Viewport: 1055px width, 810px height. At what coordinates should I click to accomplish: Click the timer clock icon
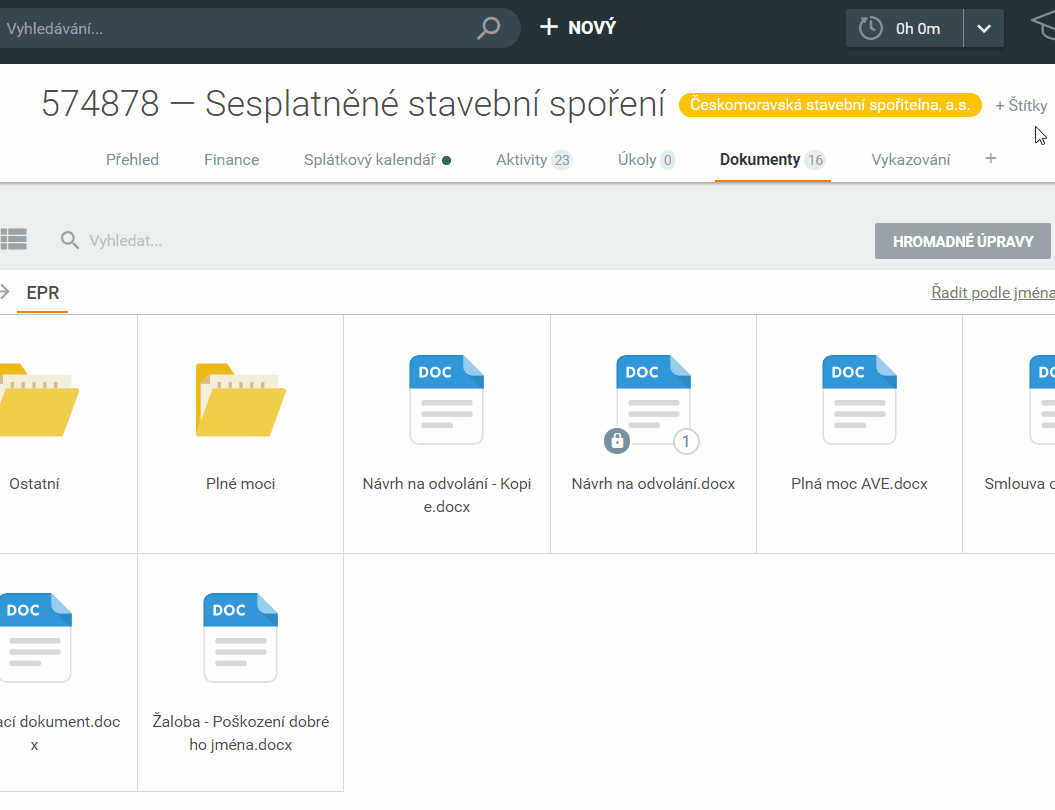[x=871, y=28]
